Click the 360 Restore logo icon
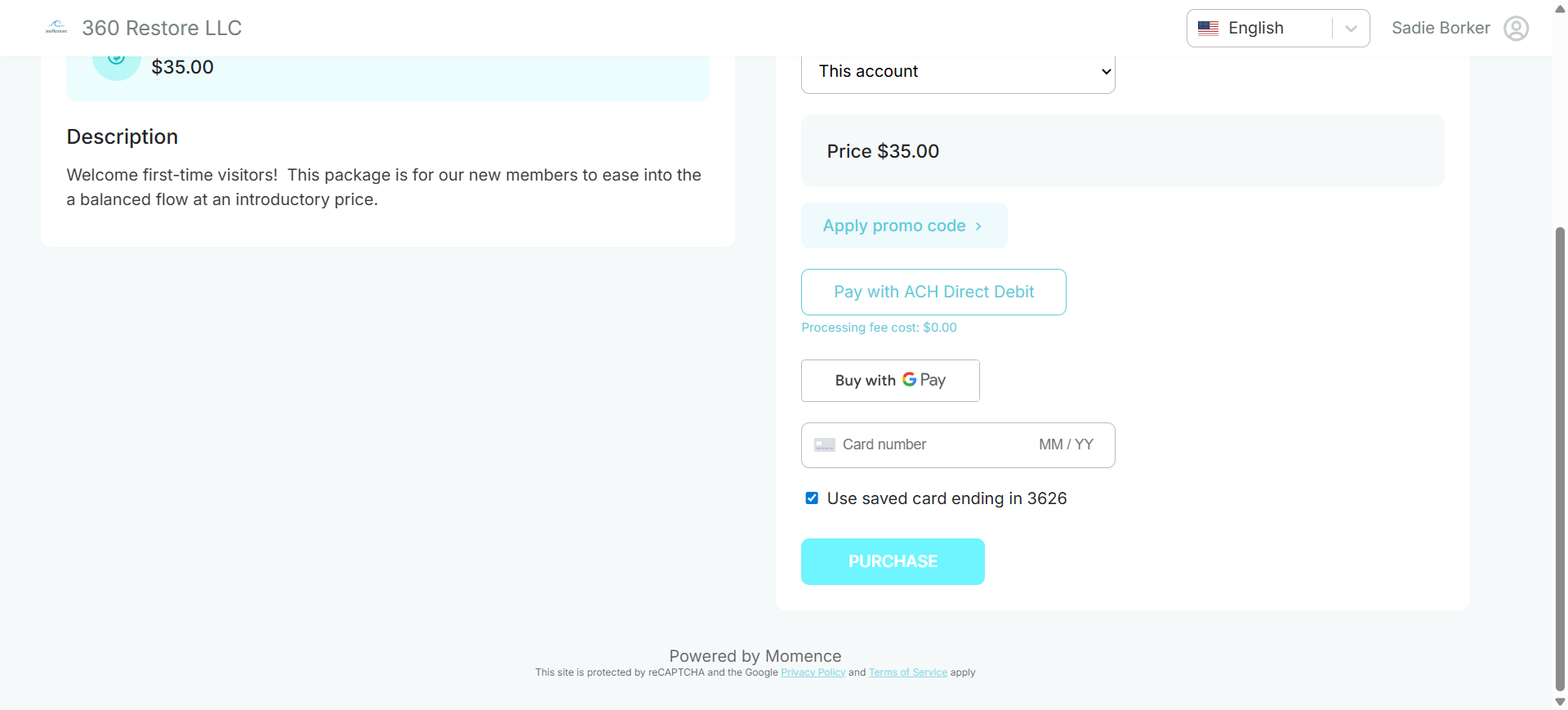 [x=56, y=28]
